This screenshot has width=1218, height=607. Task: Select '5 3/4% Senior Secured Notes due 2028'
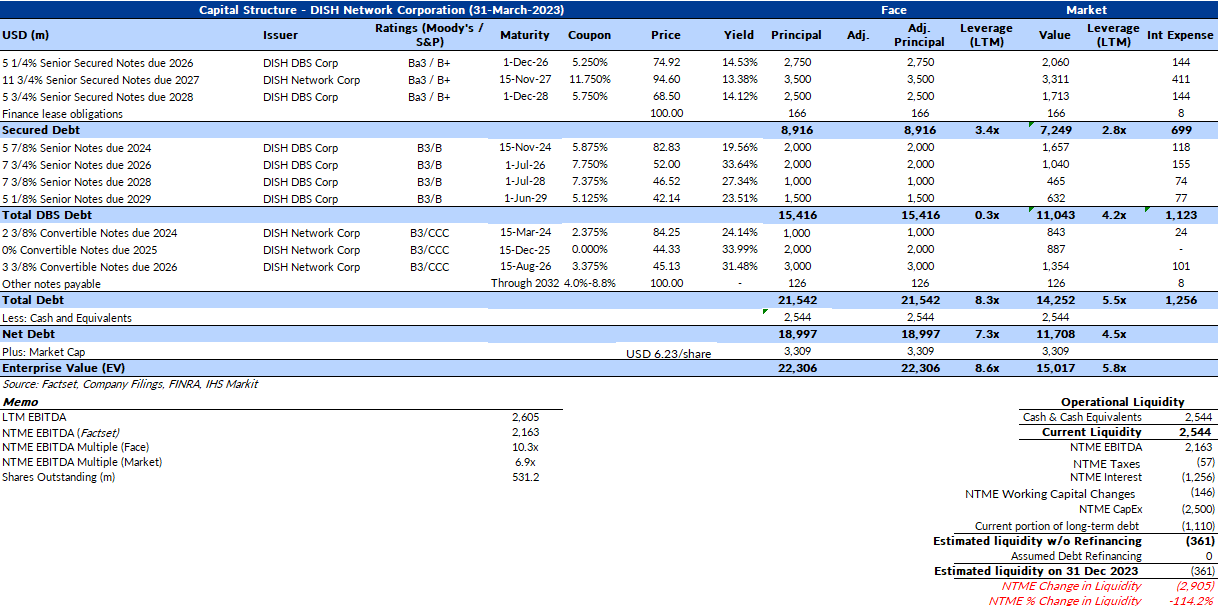point(98,97)
